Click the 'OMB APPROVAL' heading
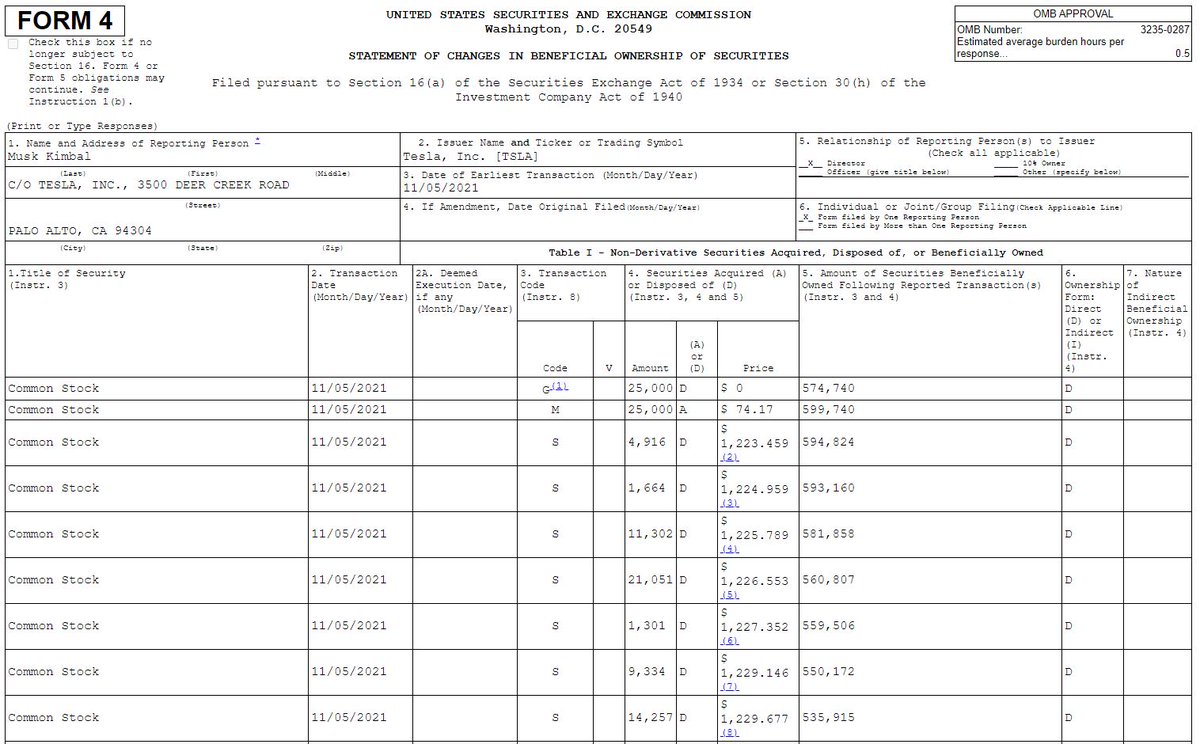 point(1073,14)
